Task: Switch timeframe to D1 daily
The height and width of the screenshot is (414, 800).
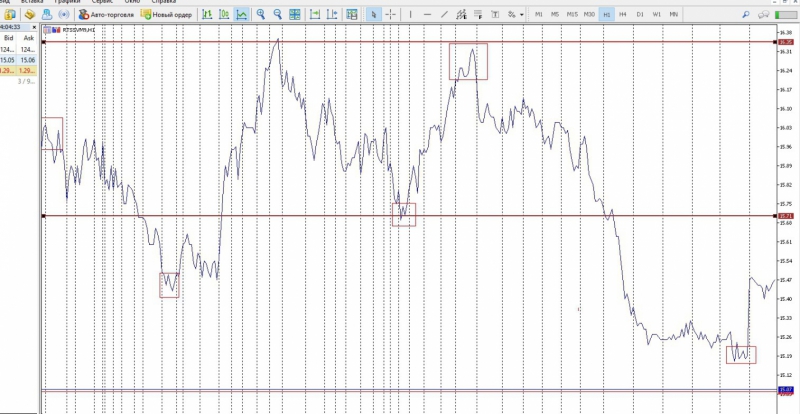Action: (640, 15)
